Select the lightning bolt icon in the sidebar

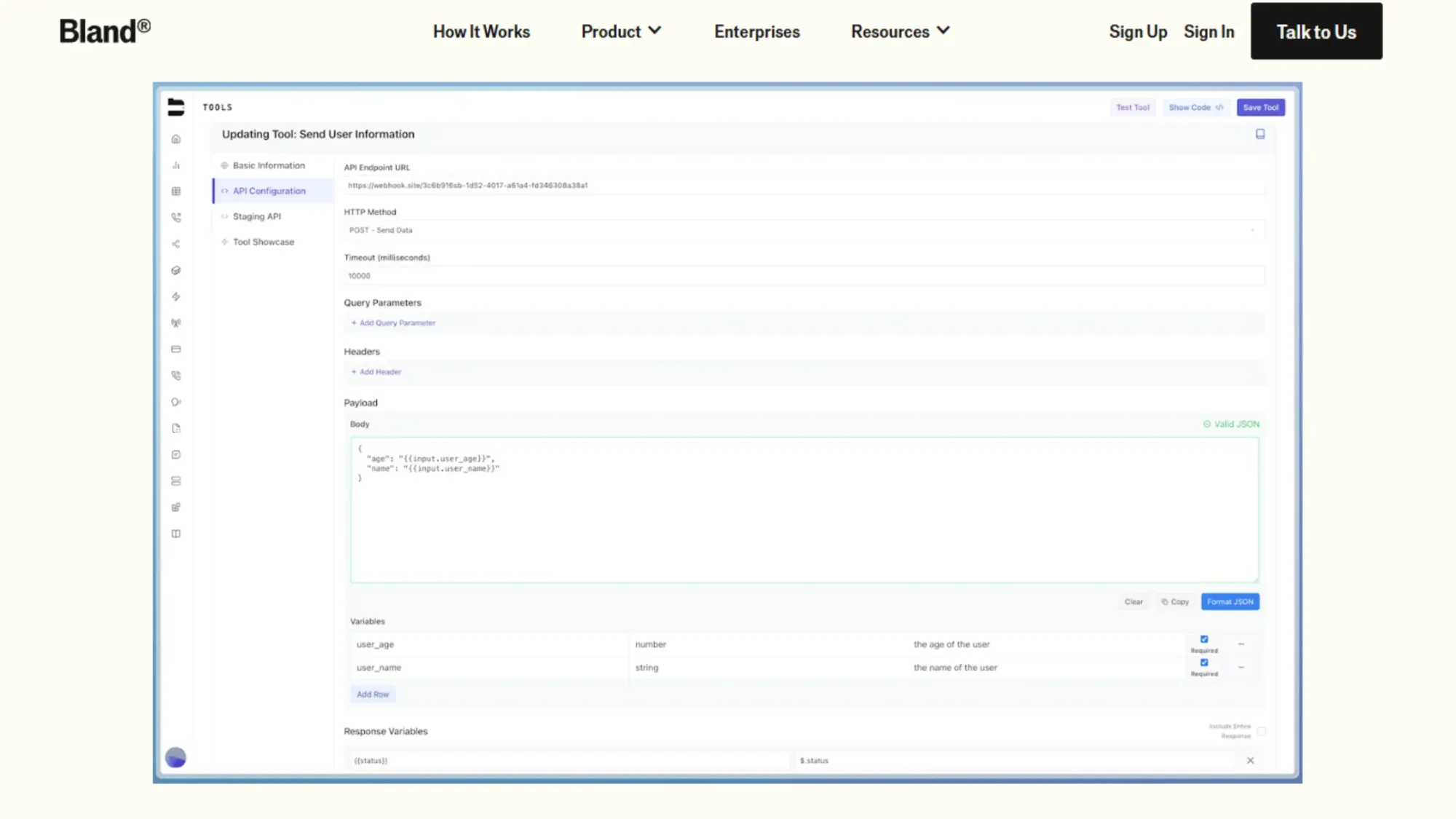[x=175, y=296]
